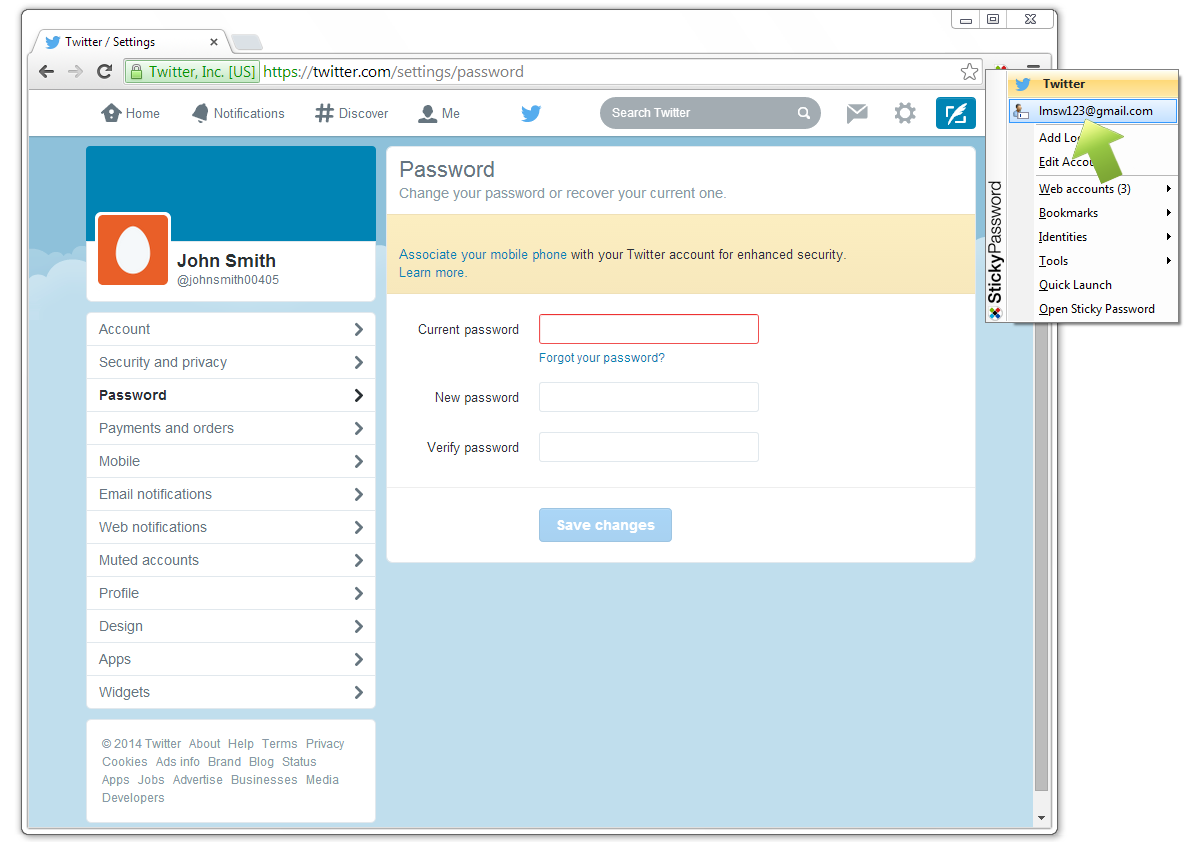Open the Terms footer link
Image resolution: width=1190 pixels, height=842 pixels.
279,744
